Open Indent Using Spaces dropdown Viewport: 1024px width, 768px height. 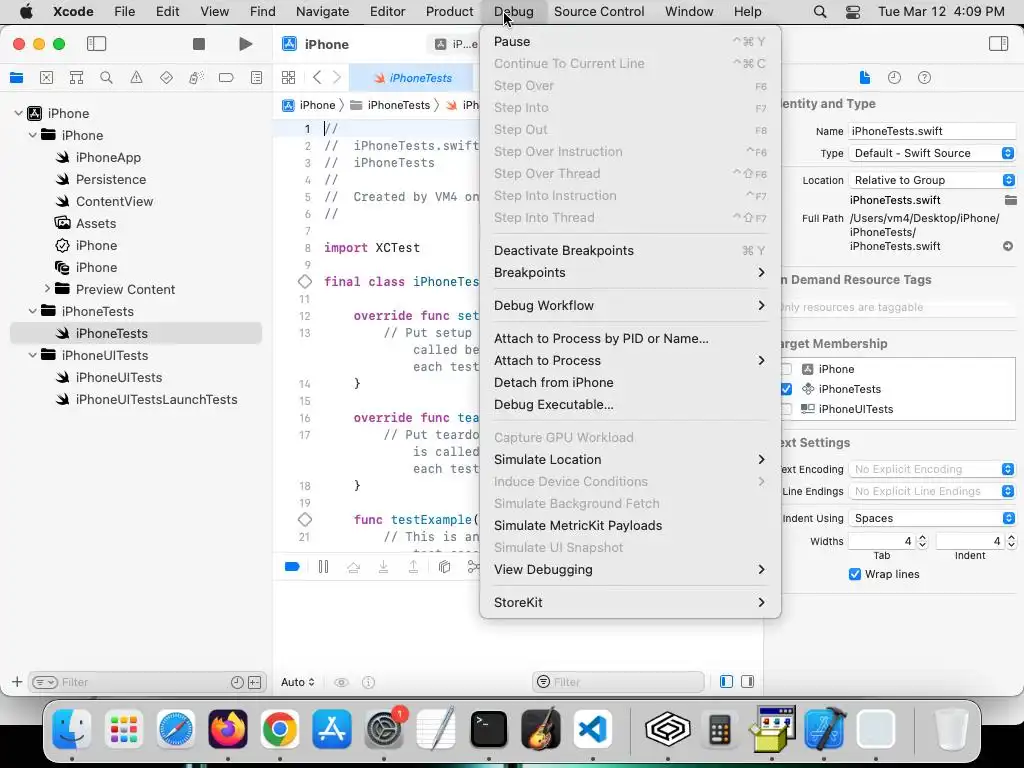click(x=933, y=519)
